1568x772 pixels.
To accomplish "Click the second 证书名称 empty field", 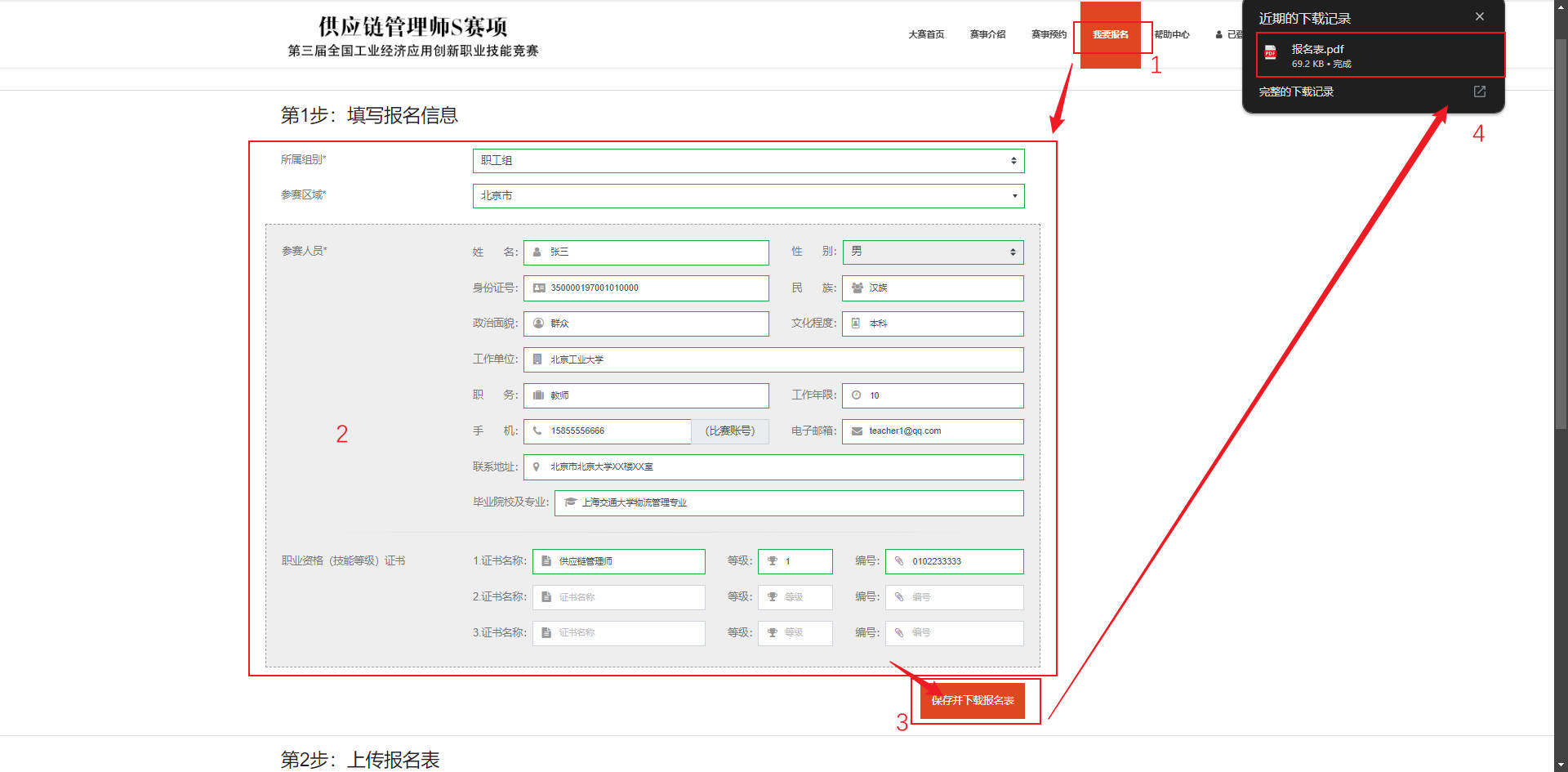I will pyautogui.click(x=619, y=597).
